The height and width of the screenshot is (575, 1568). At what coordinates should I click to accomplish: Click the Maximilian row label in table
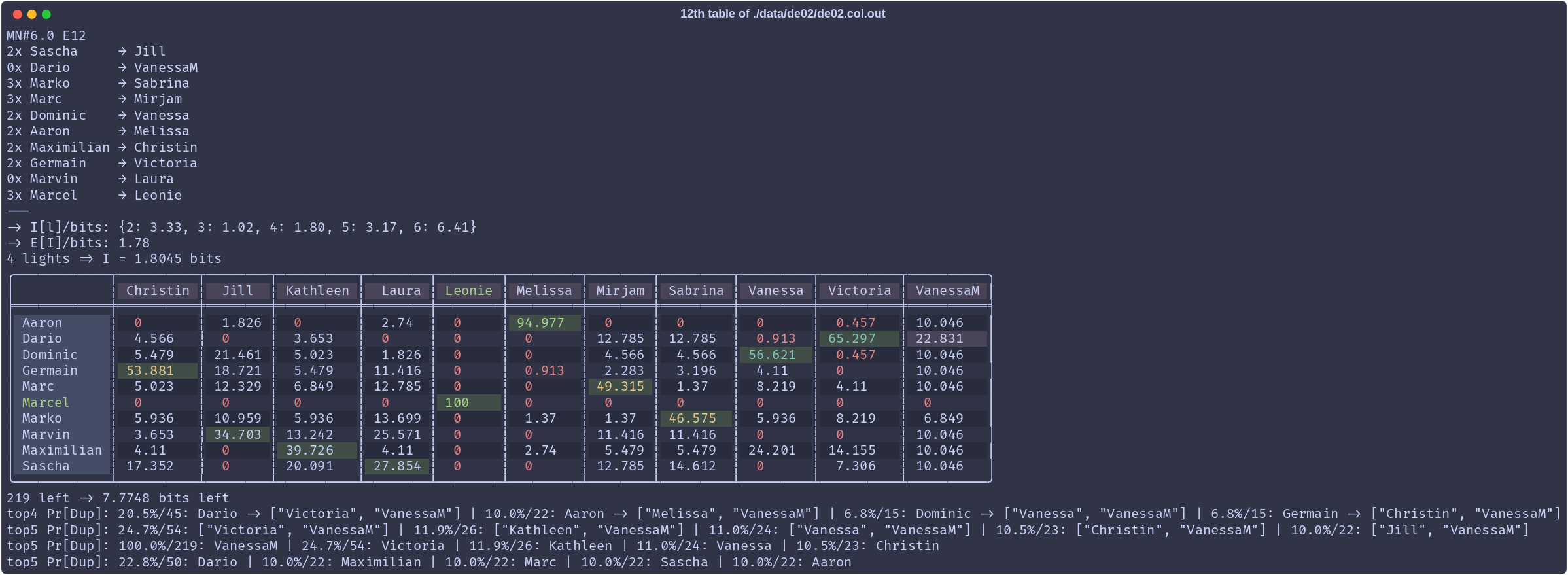tap(62, 450)
